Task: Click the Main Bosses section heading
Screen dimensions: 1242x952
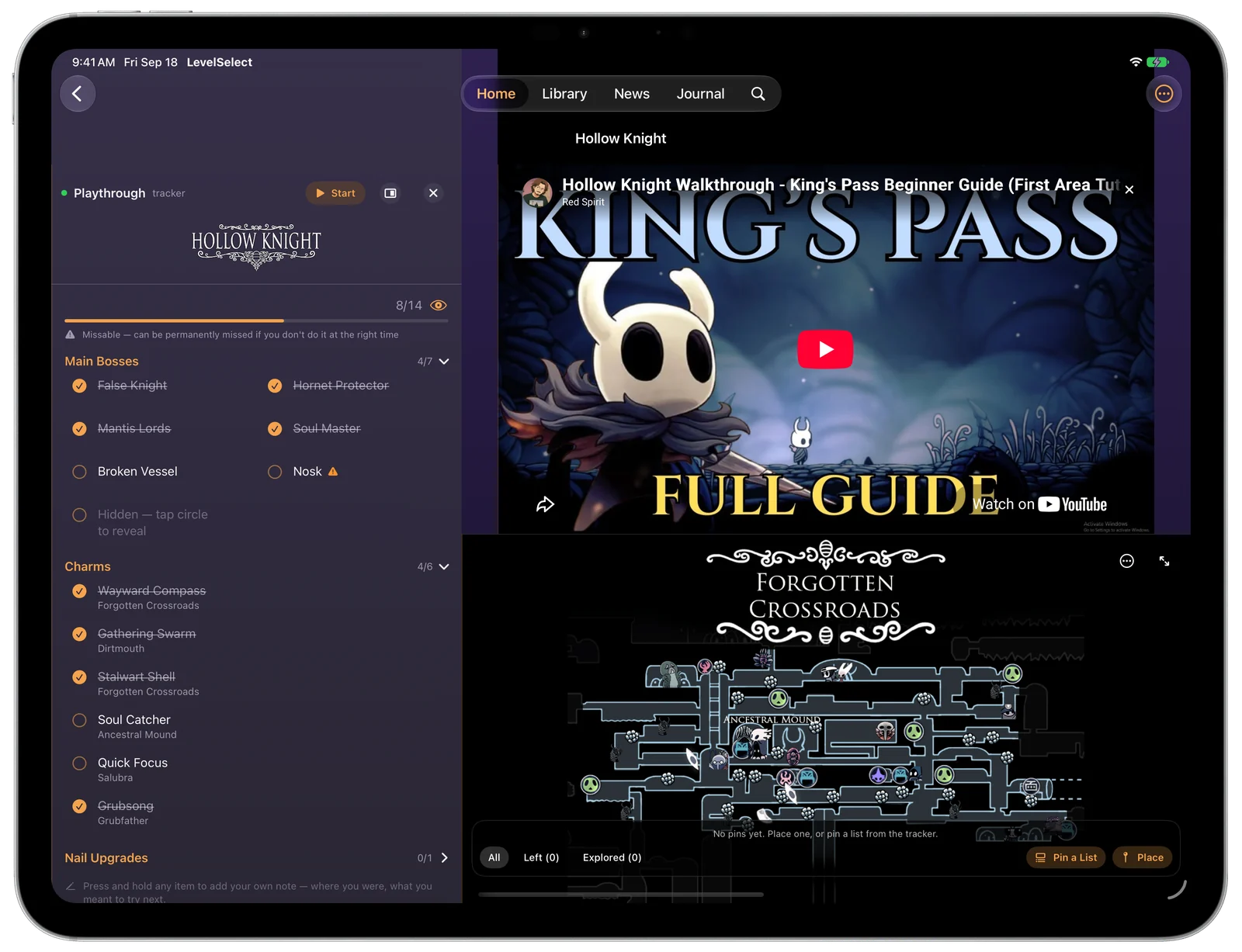Action: 102,362
